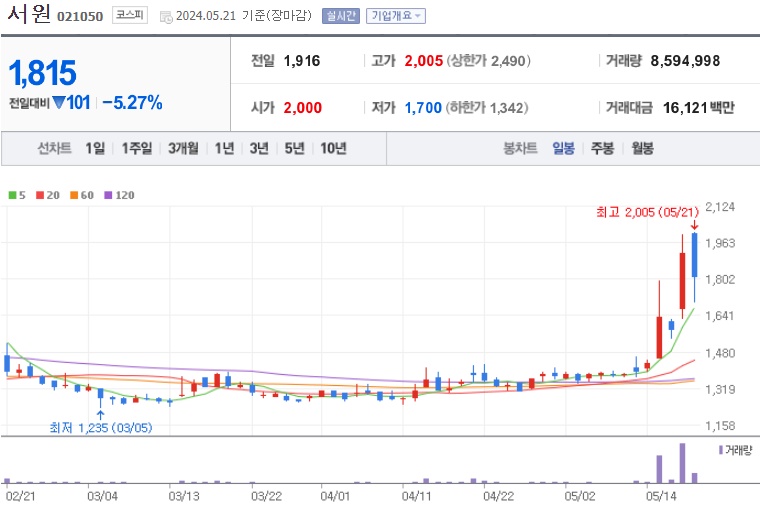Click the current price 1,815
The height and width of the screenshot is (510, 760).
coord(43,73)
